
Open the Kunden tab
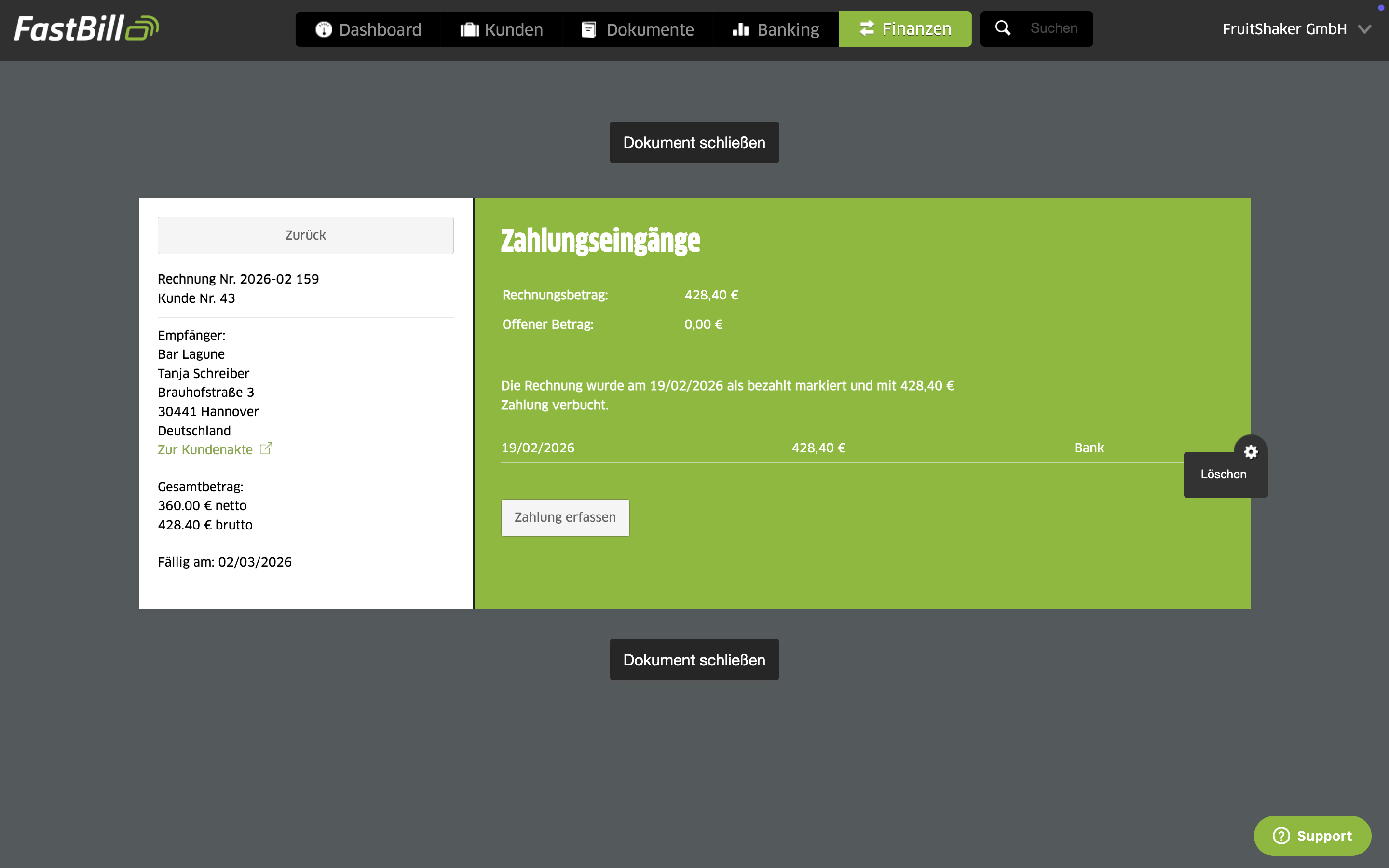point(502,29)
